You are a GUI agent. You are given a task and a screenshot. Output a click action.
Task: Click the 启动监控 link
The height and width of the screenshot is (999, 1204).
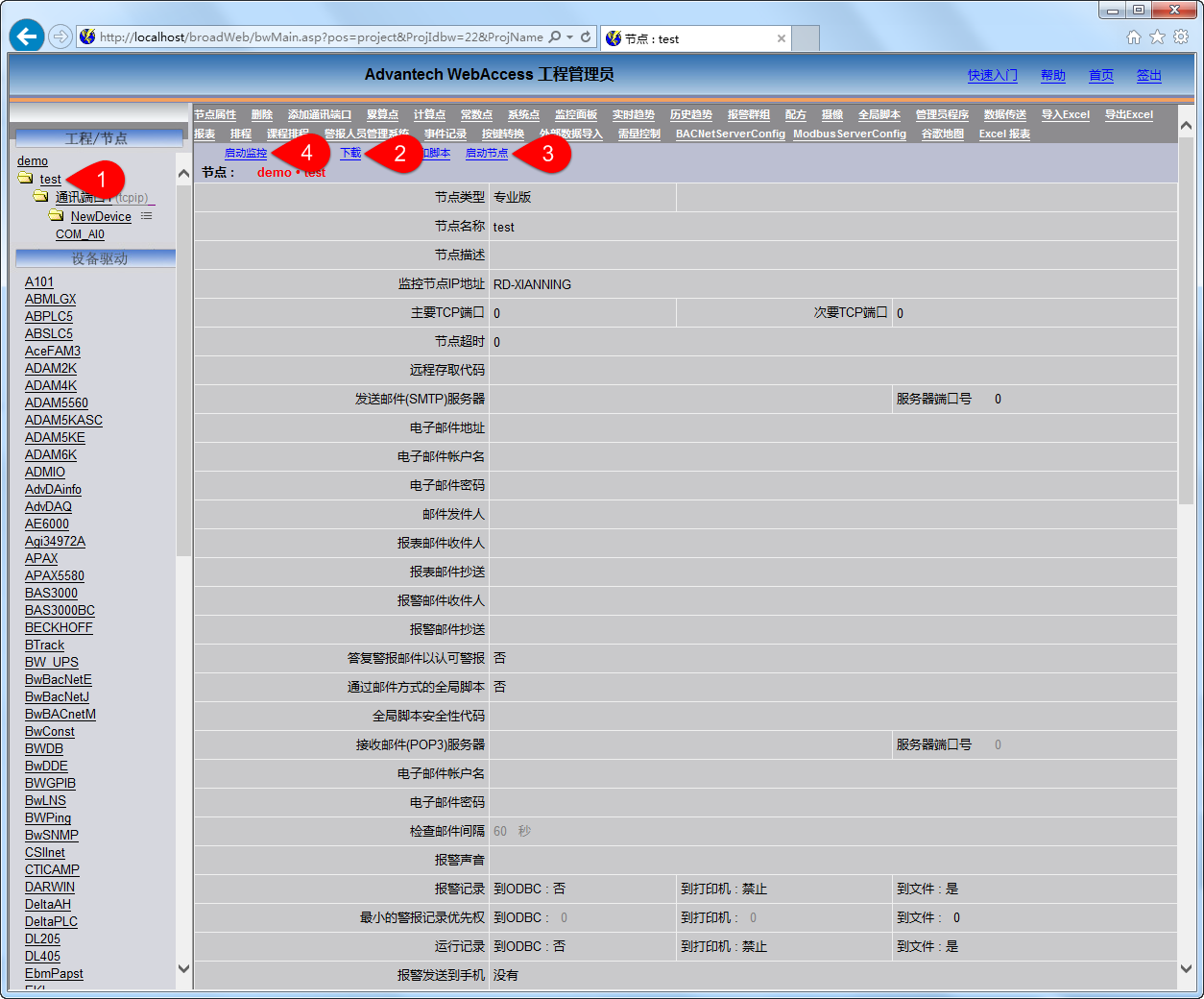coord(245,154)
